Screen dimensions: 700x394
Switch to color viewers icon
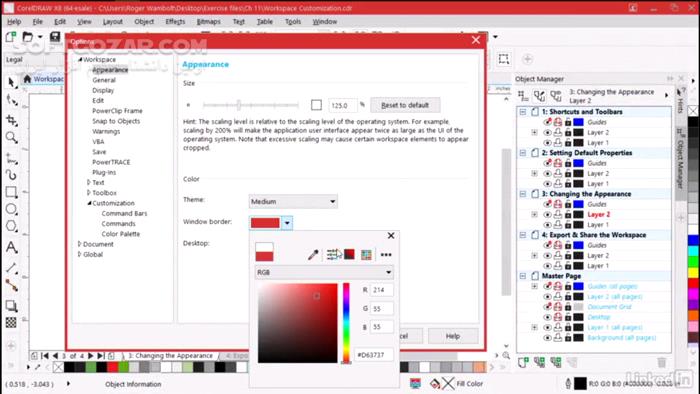pyautogui.click(x=349, y=255)
